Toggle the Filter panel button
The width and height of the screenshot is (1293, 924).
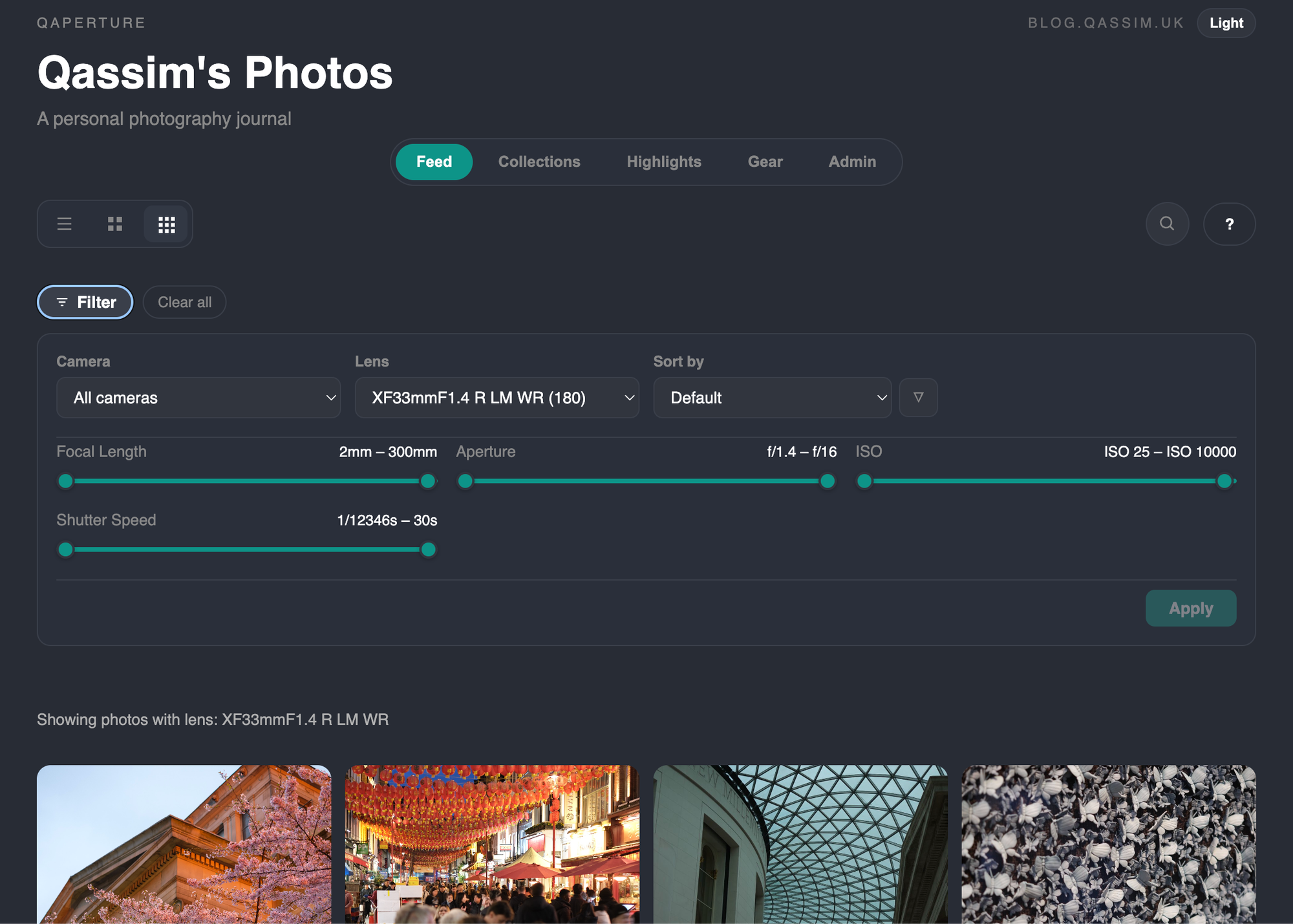tap(85, 302)
